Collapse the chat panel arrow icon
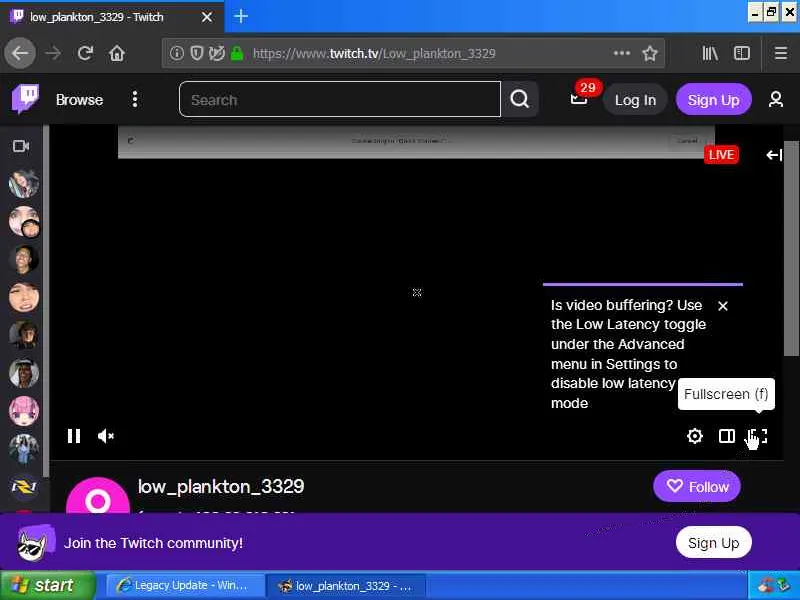Viewport: 800px width, 600px height. (x=773, y=155)
